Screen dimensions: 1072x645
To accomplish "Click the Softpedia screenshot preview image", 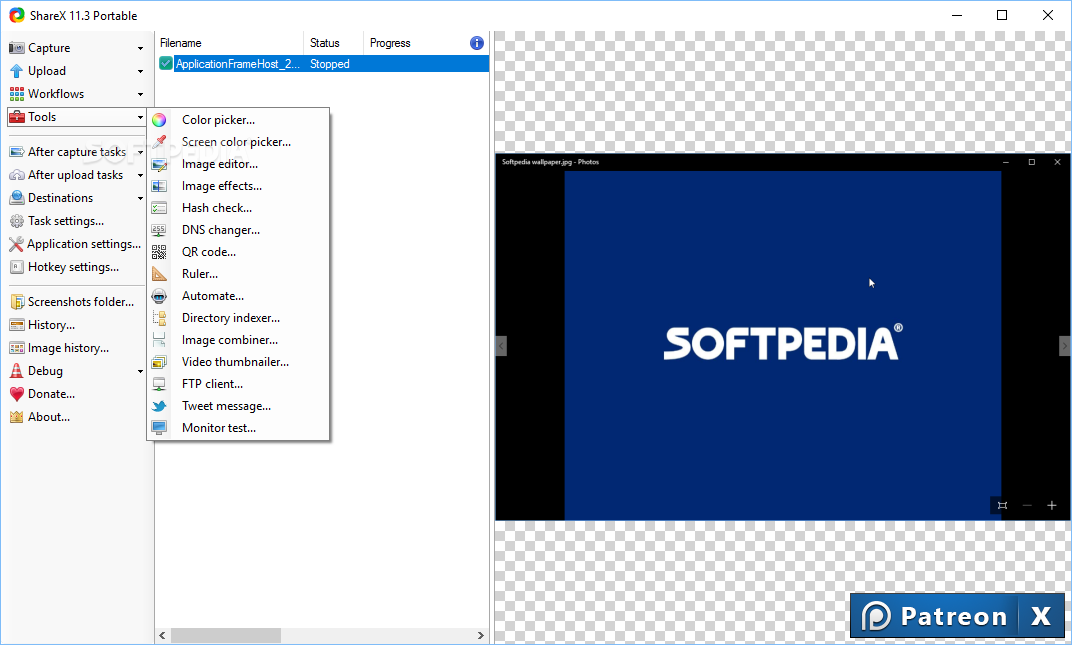I will click(783, 337).
